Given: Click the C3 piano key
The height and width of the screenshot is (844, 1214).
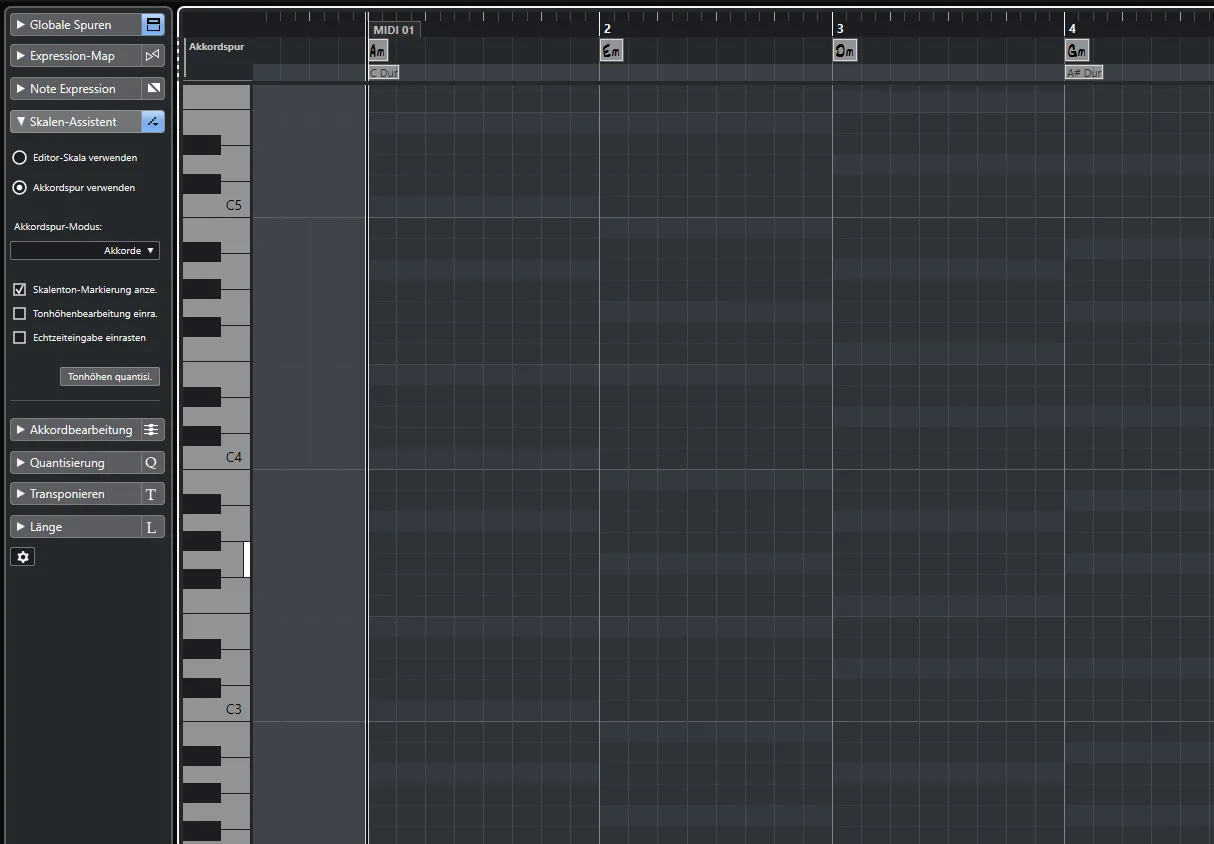Looking at the screenshot, I should [234, 709].
